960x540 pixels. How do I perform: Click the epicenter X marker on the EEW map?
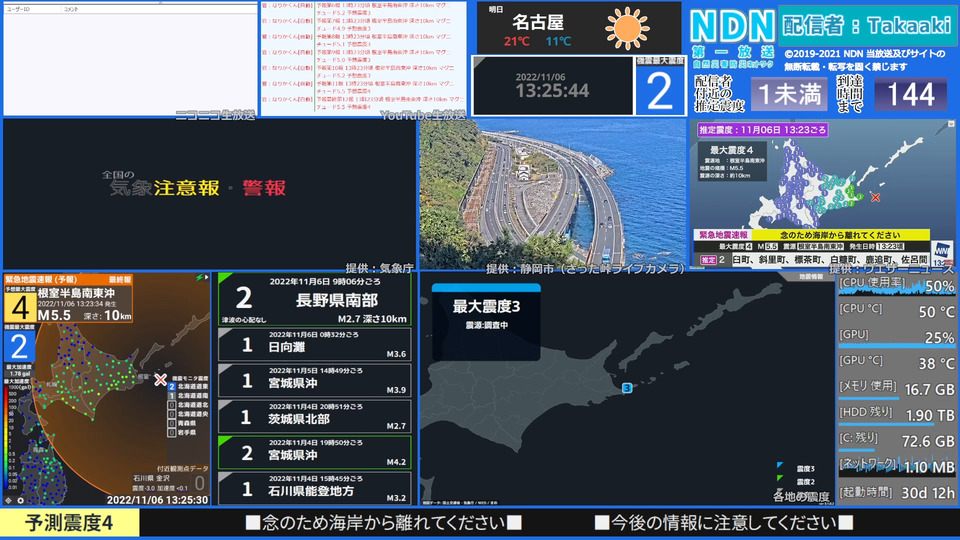160,380
